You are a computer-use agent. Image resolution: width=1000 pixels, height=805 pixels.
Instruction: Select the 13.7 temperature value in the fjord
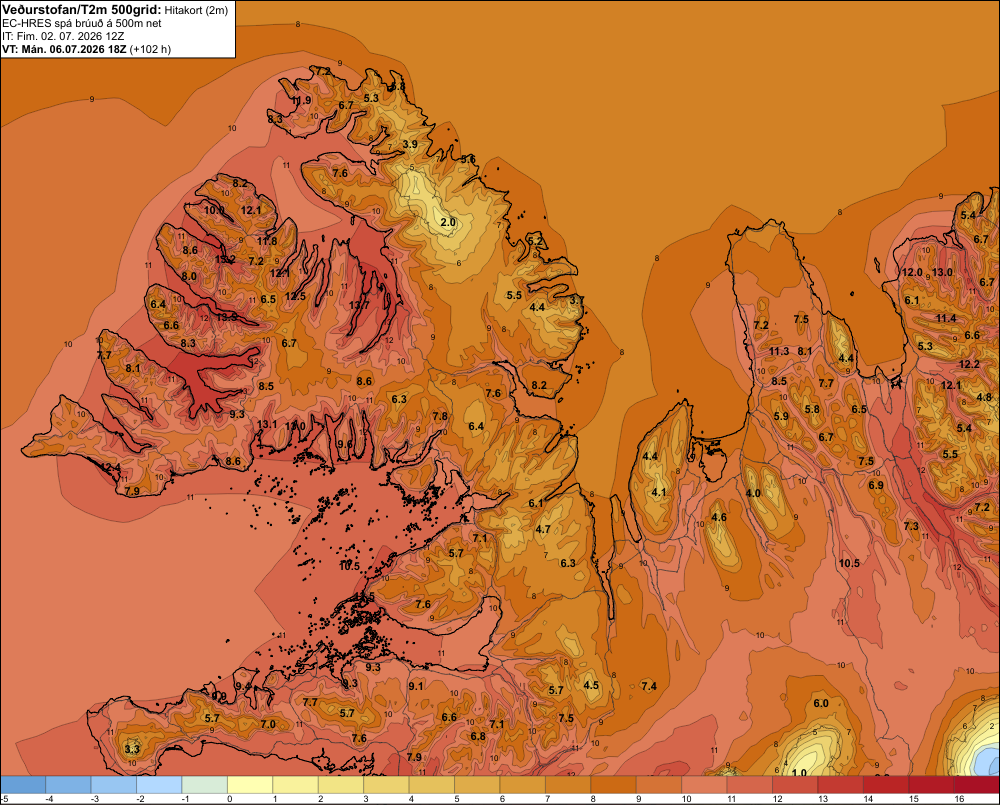coord(359,305)
